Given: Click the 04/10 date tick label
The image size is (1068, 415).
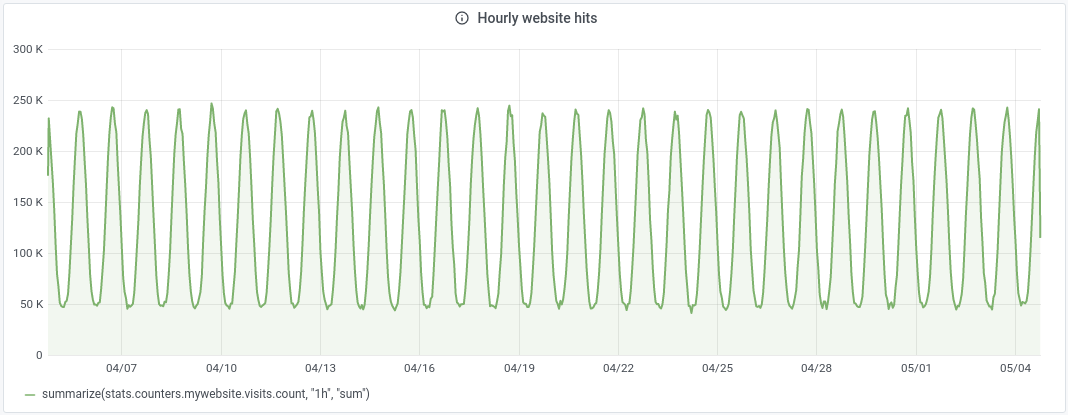Looking at the screenshot, I should click(x=221, y=369).
